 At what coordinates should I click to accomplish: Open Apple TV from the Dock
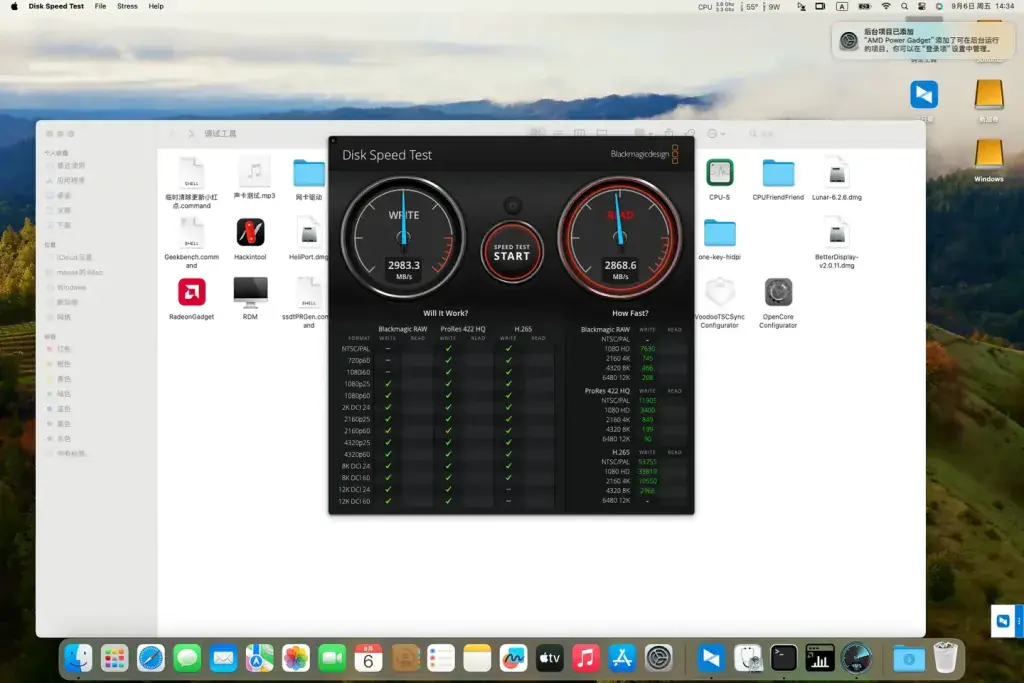pos(549,658)
